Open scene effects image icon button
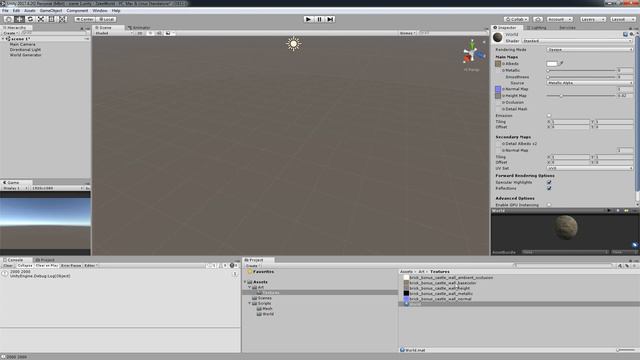Viewport: 640px width, 360px height. (x=168, y=33)
